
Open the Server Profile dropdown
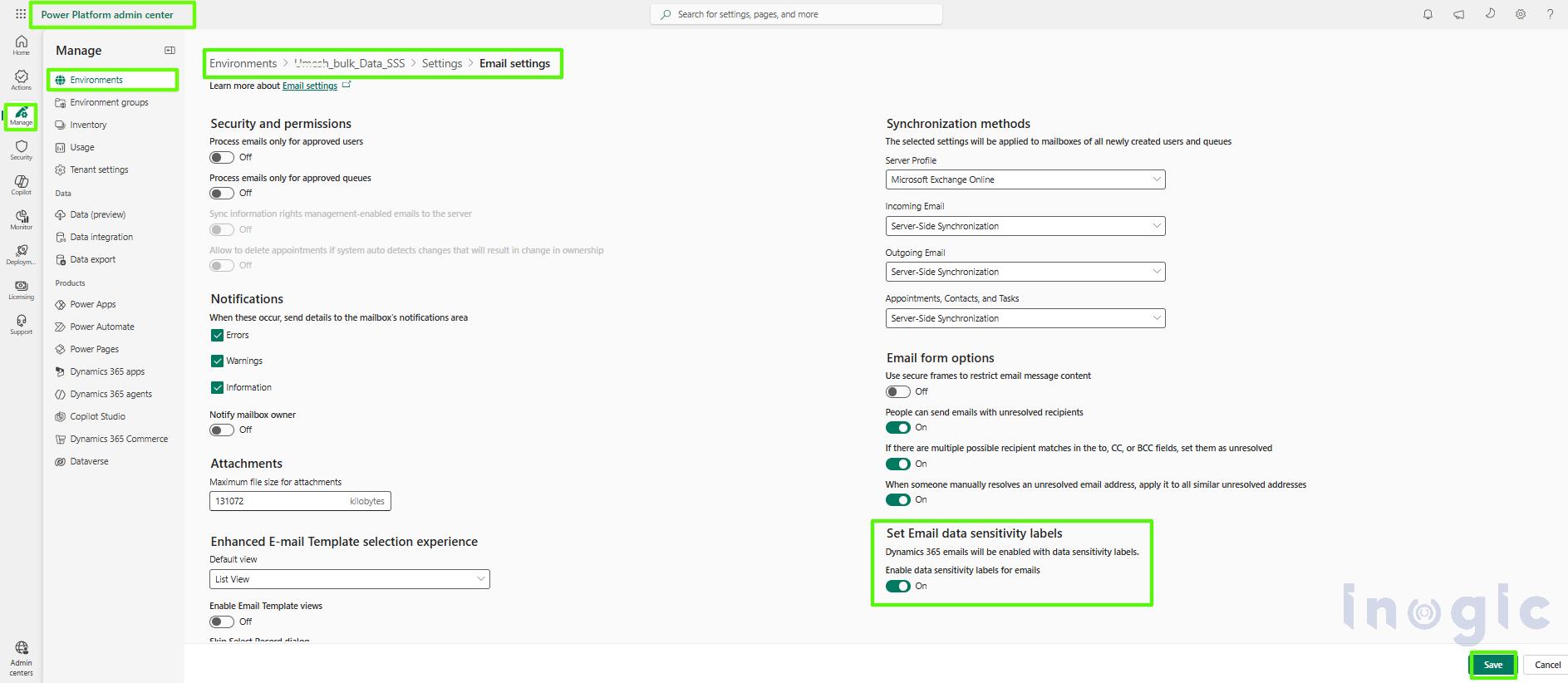[x=1025, y=179]
